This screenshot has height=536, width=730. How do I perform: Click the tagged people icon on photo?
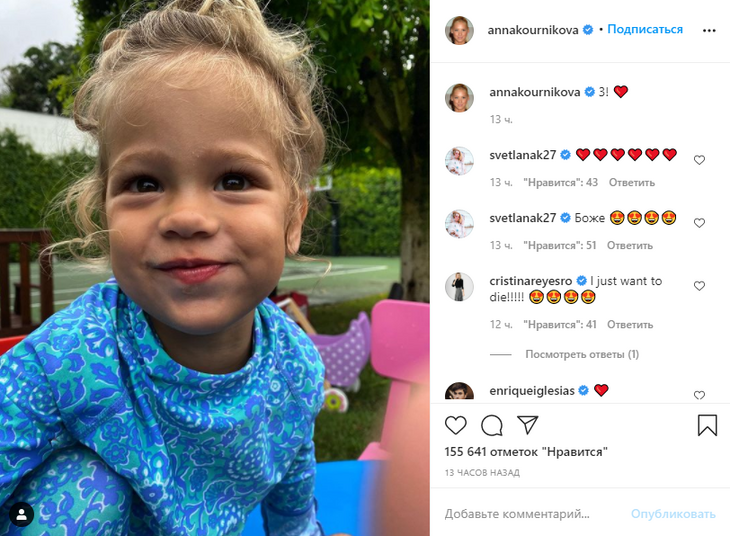(21, 515)
